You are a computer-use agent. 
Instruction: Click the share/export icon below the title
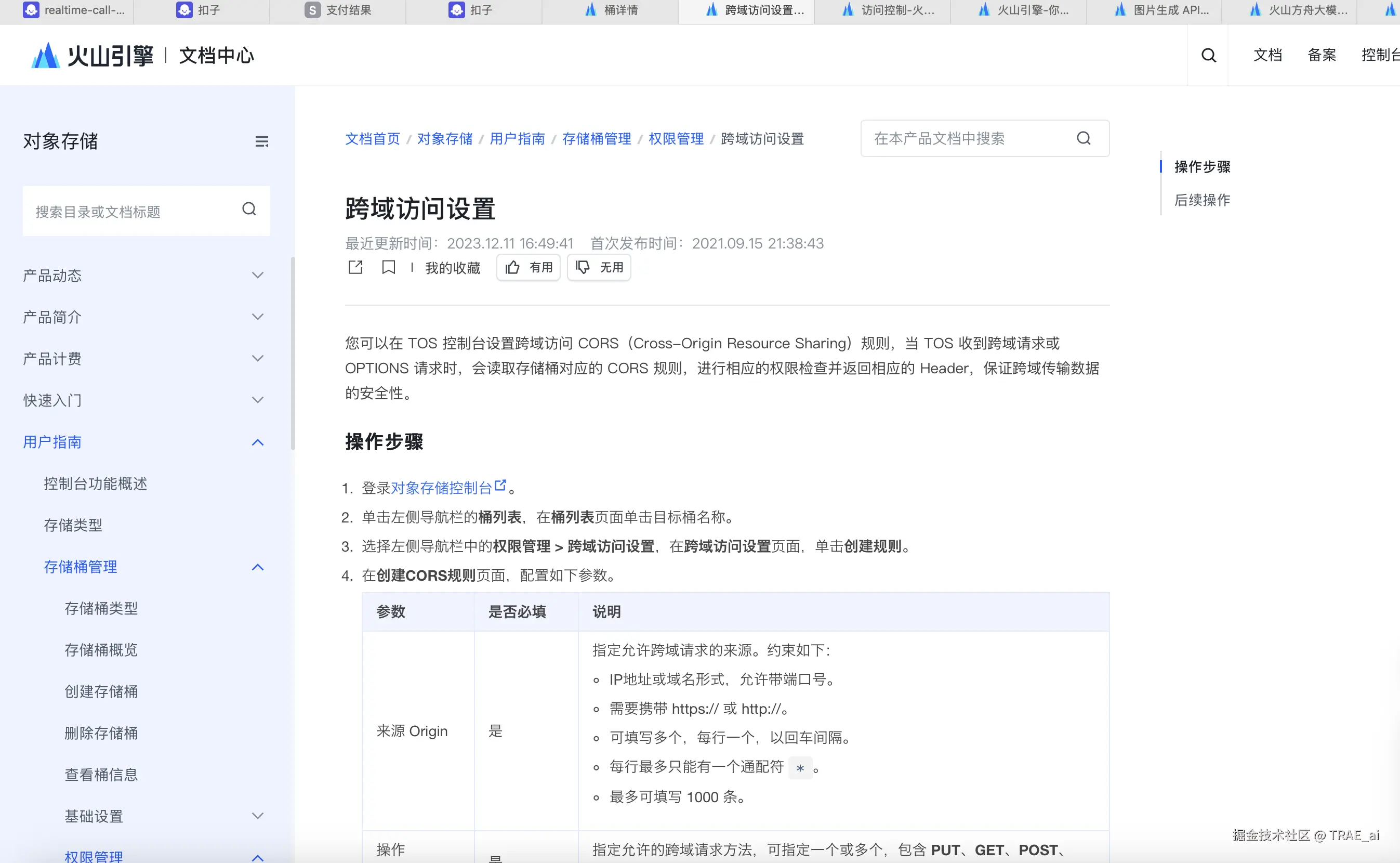click(x=355, y=267)
